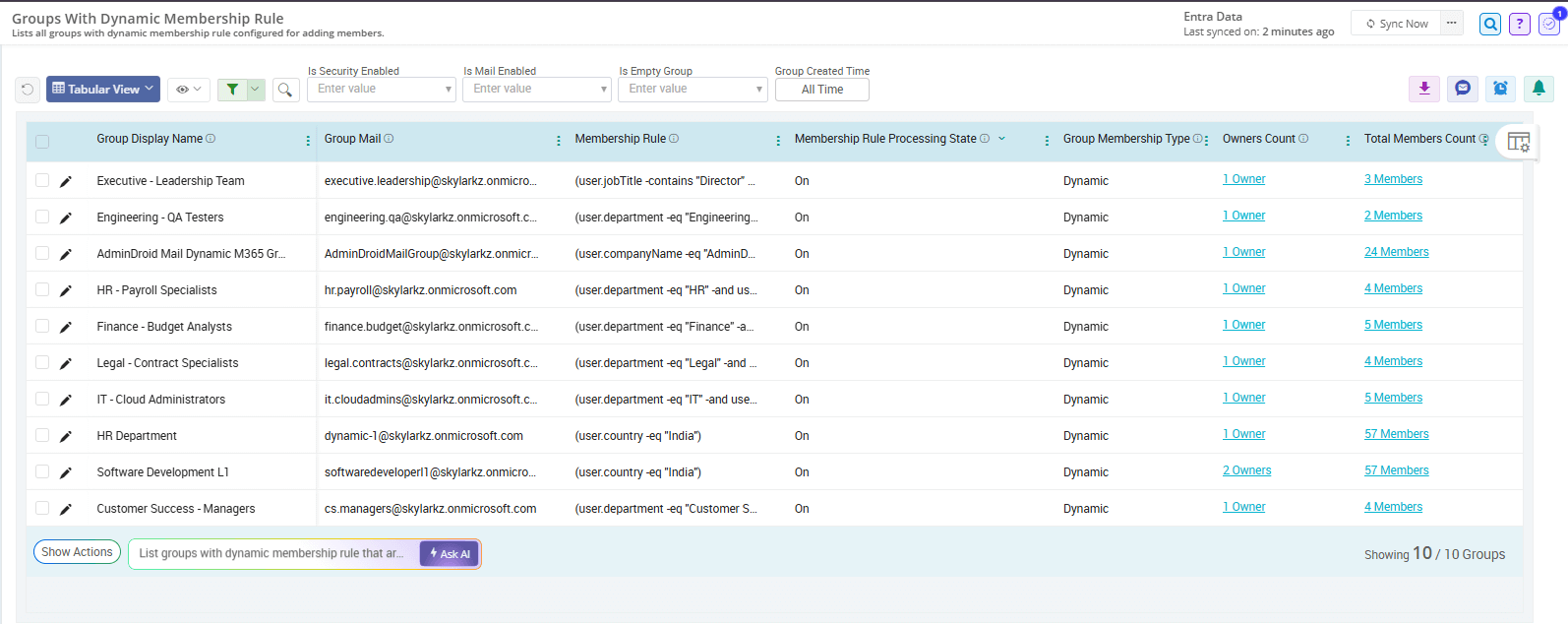Screen dimensions: 1568x624
Task: Open the purple help question icon
Action: [1520, 24]
